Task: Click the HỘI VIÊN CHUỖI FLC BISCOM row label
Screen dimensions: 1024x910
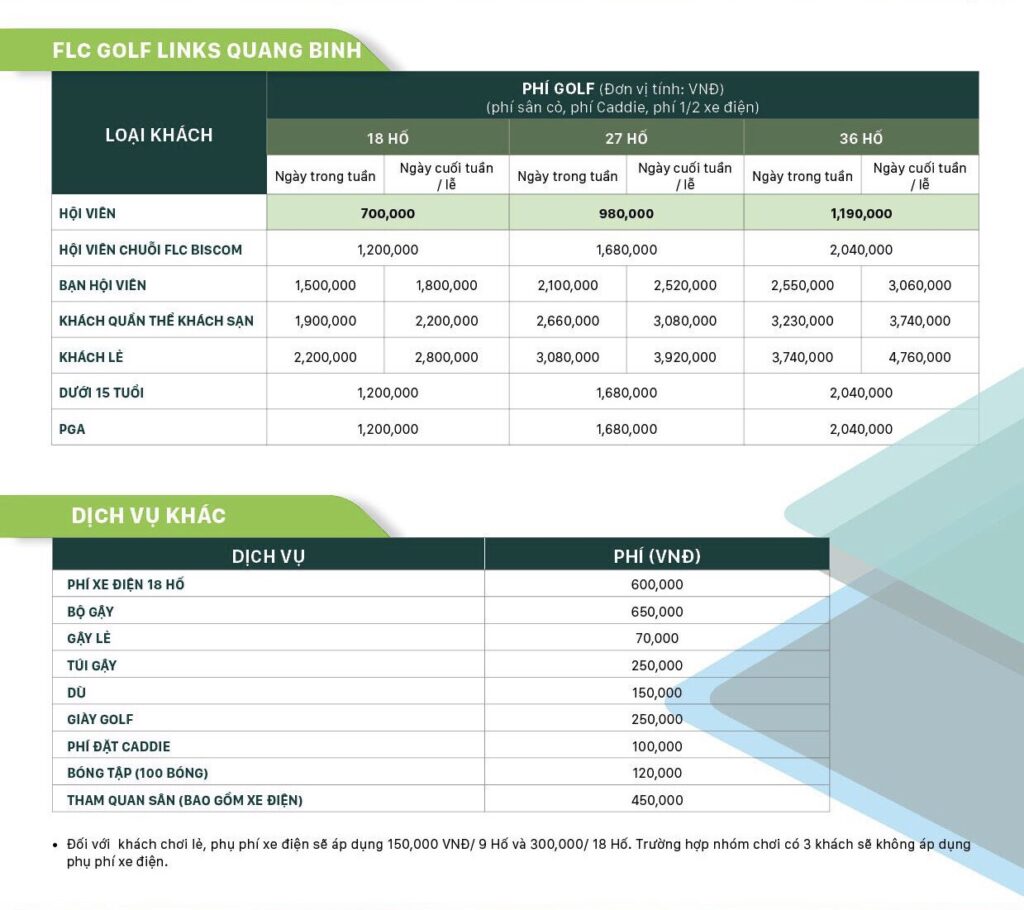Action: point(150,250)
